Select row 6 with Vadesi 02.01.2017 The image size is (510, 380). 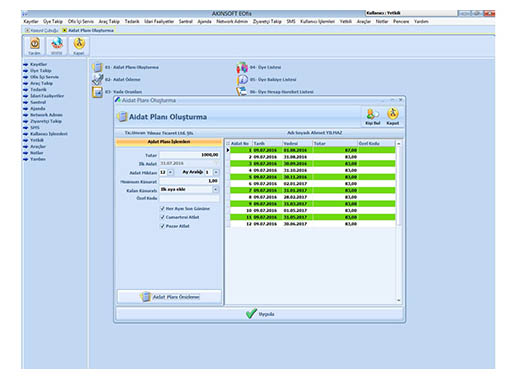313,184
